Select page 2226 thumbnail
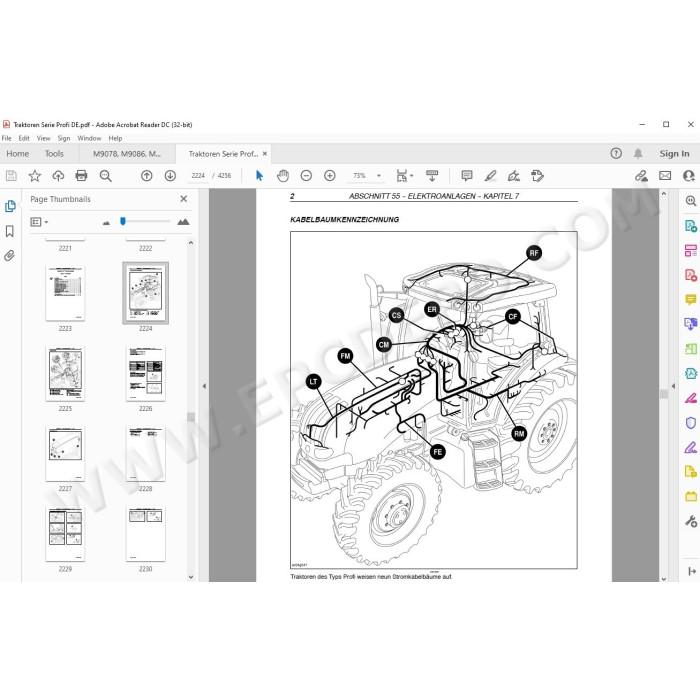 pos(146,373)
